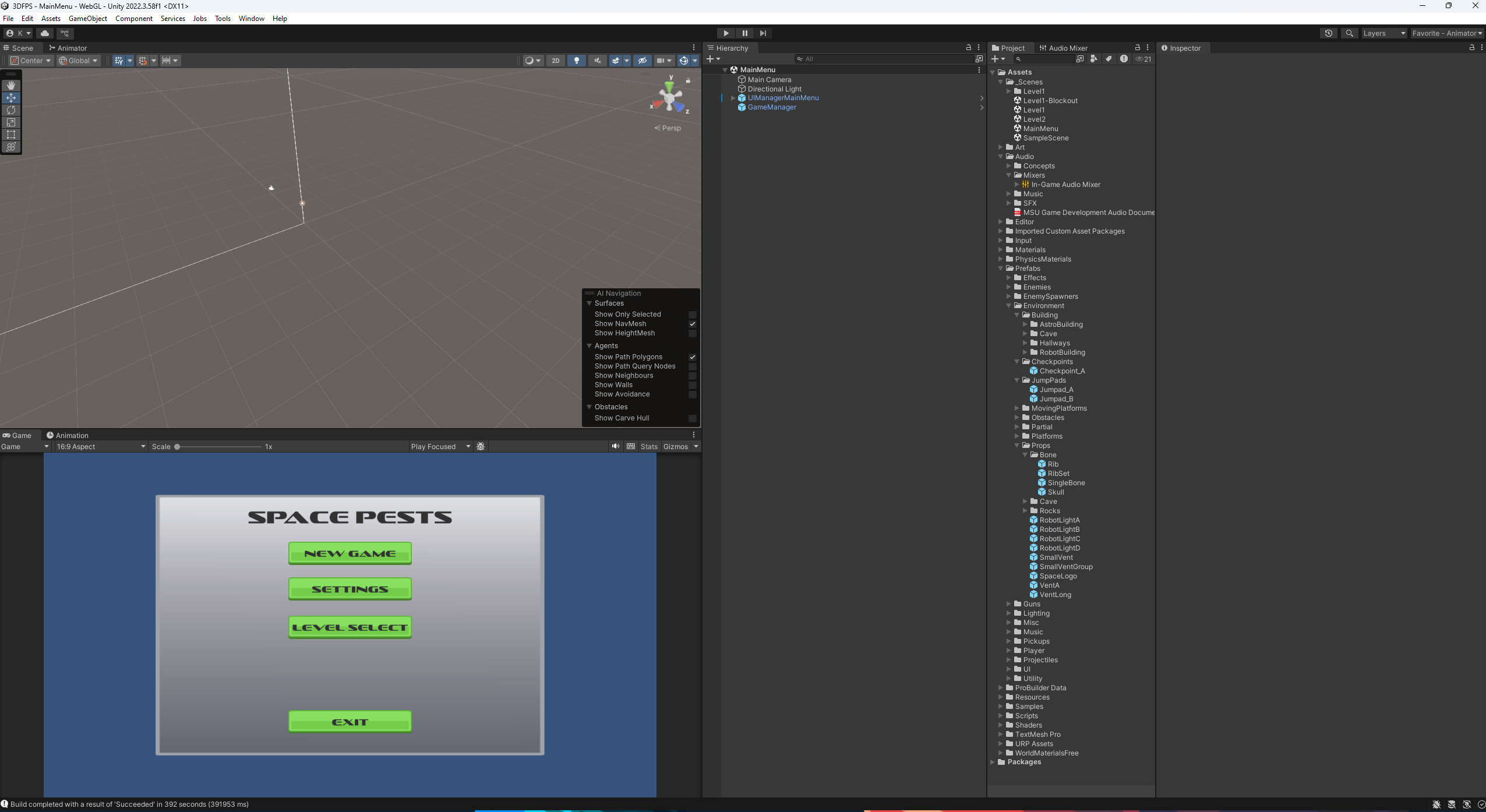Click the NEW GAME button
1486x812 pixels.
350,553
